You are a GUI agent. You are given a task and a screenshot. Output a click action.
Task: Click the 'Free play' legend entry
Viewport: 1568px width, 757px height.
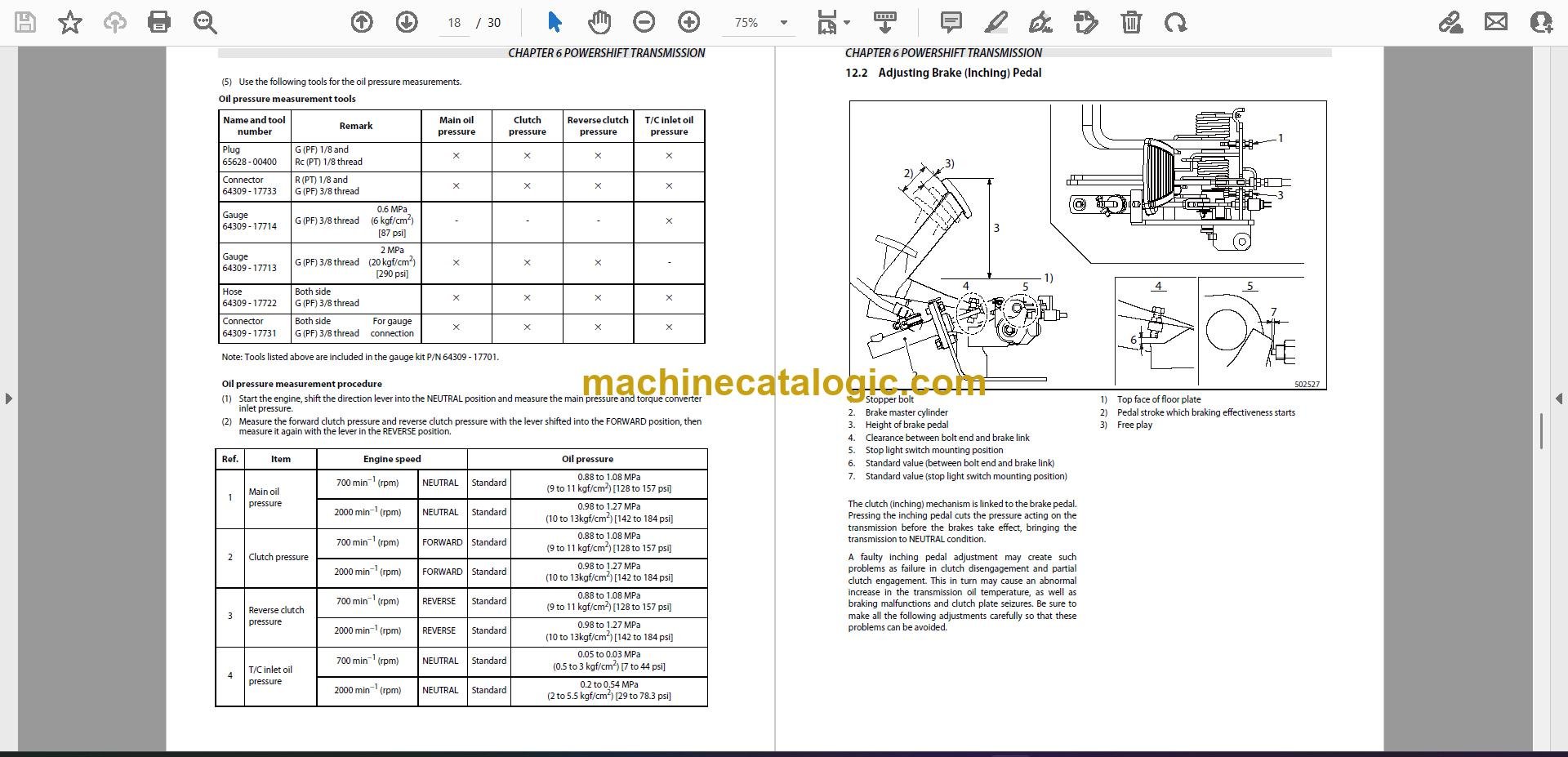point(1134,425)
